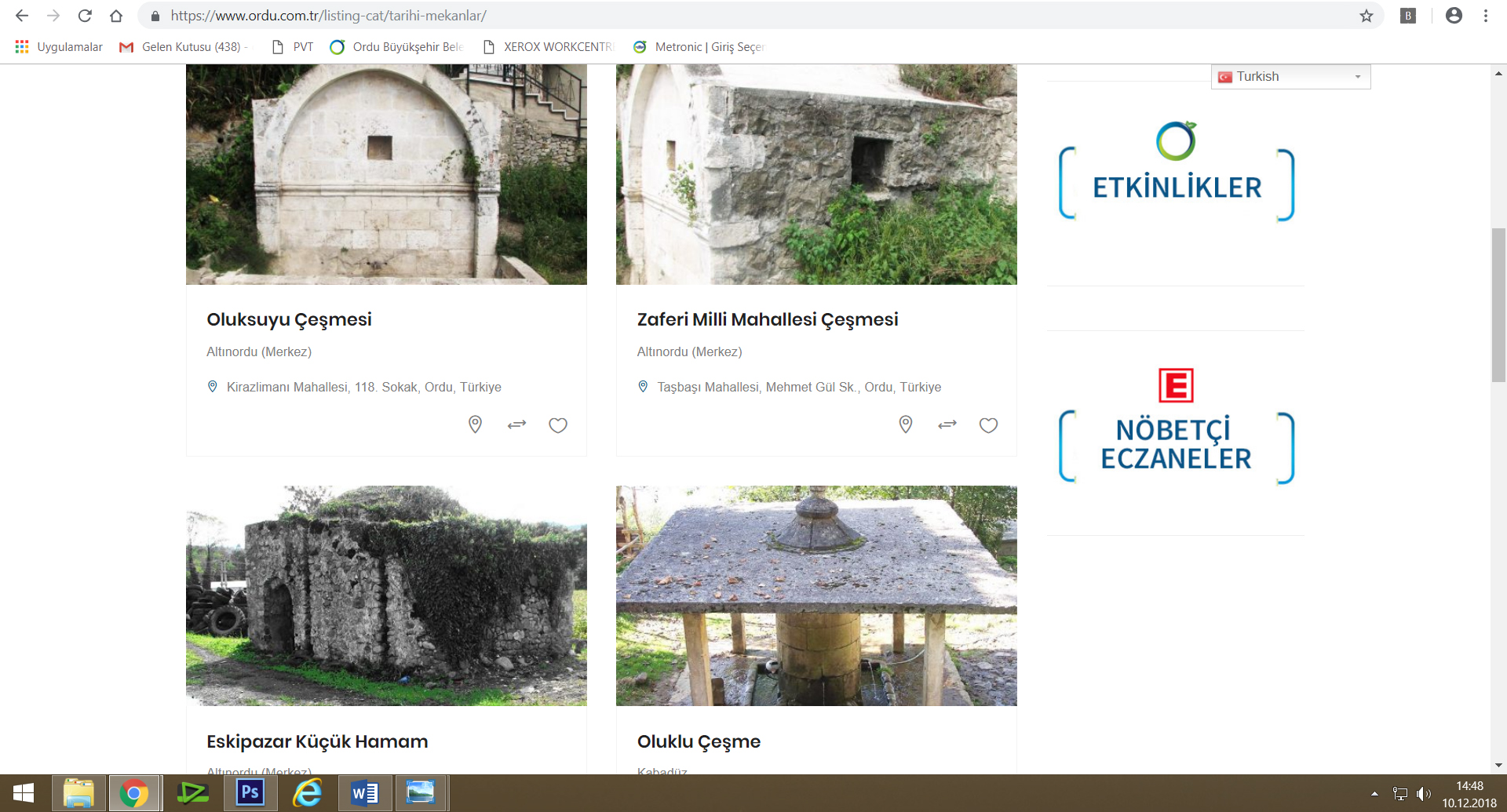Favorite Oluksuyu Çeşmesi with the heart icon

(x=558, y=425)
